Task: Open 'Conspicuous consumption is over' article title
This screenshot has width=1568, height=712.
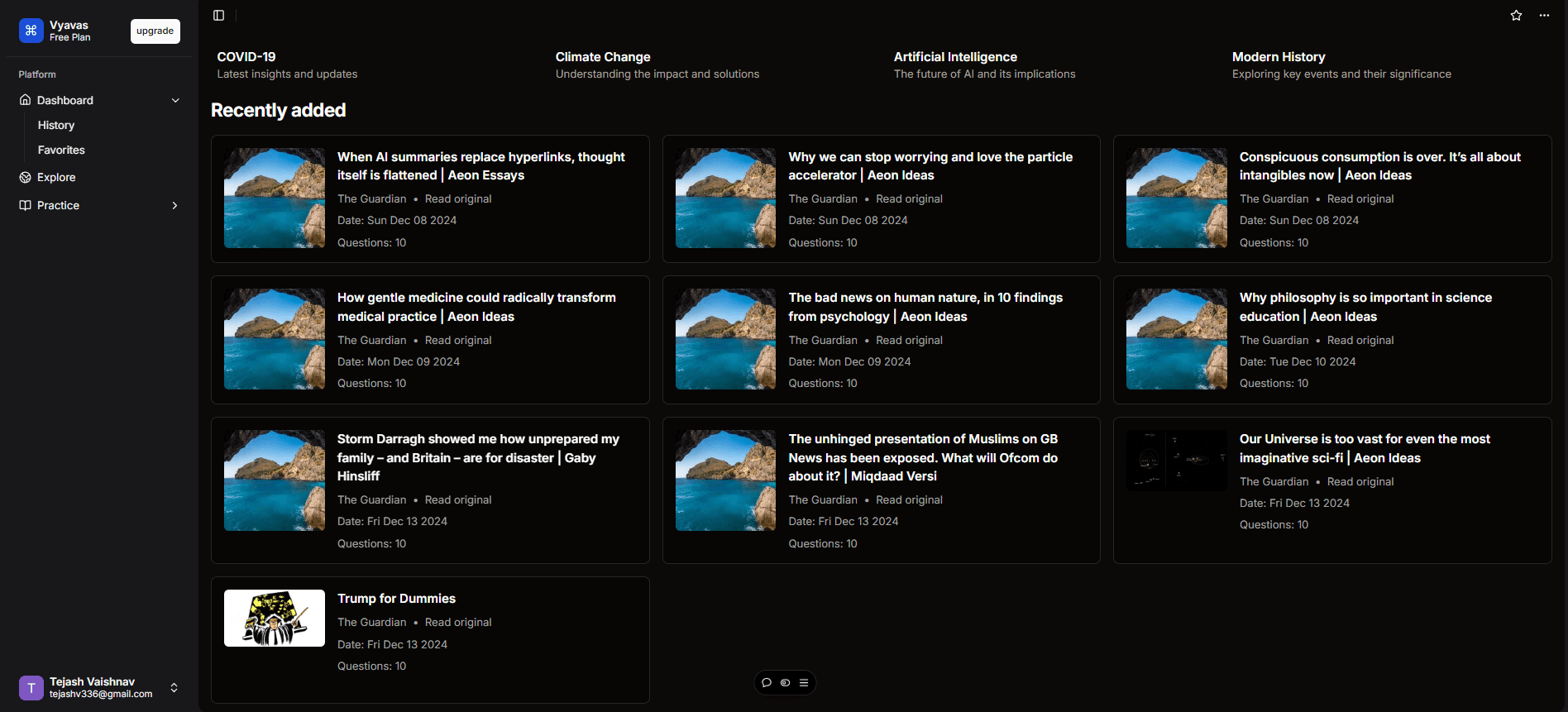Action: pos(1380,165)
